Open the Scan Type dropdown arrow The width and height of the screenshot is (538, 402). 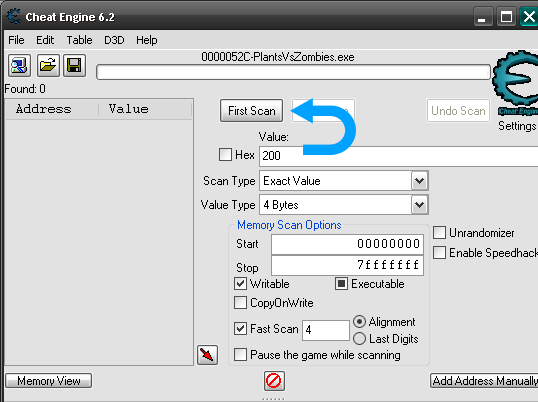[x=420, y=180]
